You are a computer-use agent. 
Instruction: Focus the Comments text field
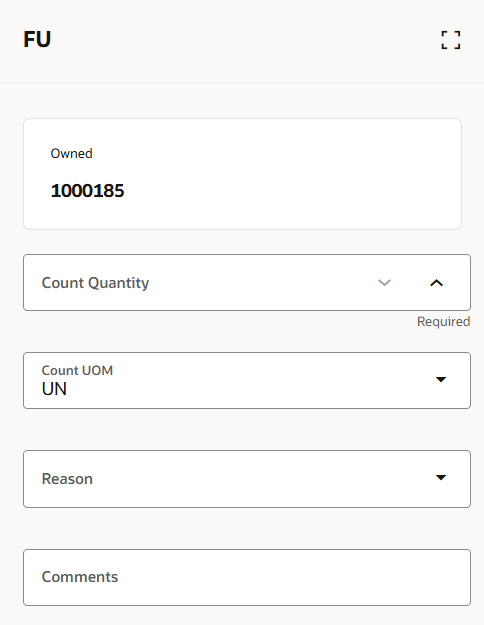(247, 578)
